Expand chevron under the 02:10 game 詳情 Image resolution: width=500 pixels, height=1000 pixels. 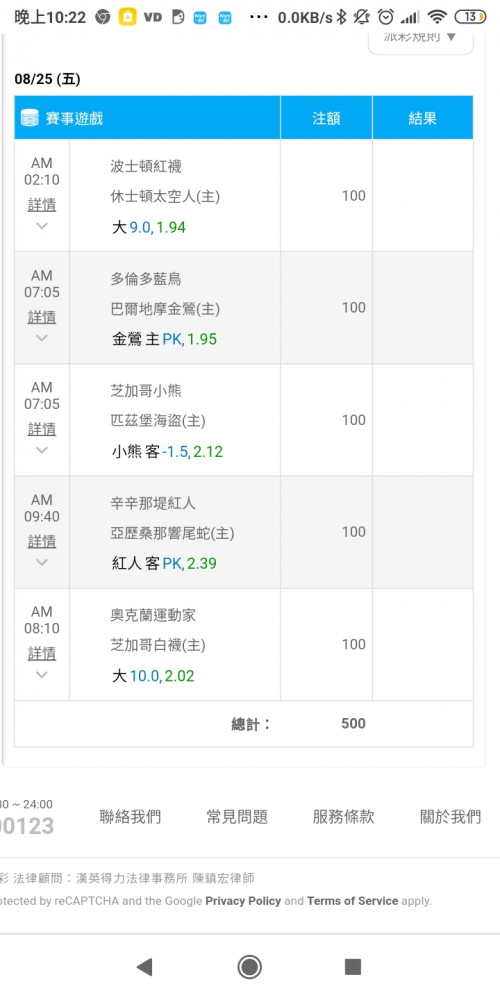42,225
